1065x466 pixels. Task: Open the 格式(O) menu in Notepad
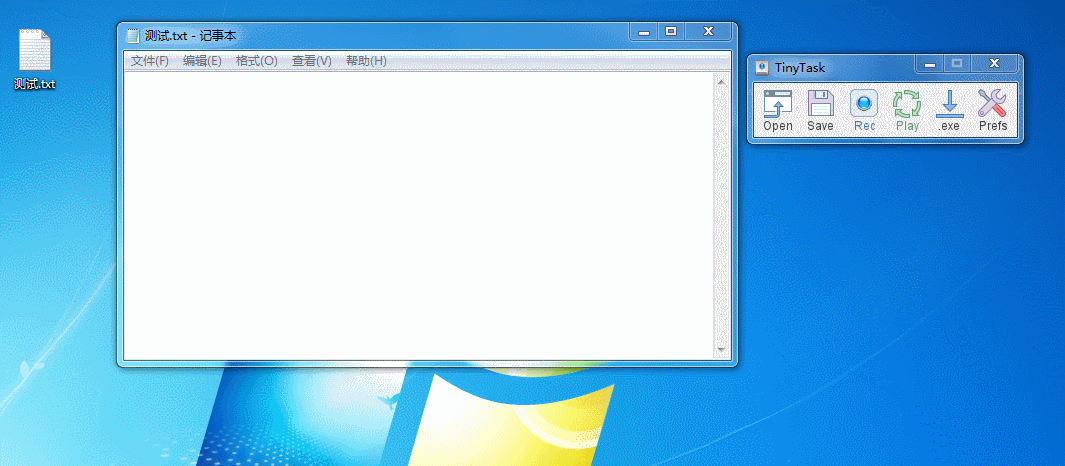point(257,61)
